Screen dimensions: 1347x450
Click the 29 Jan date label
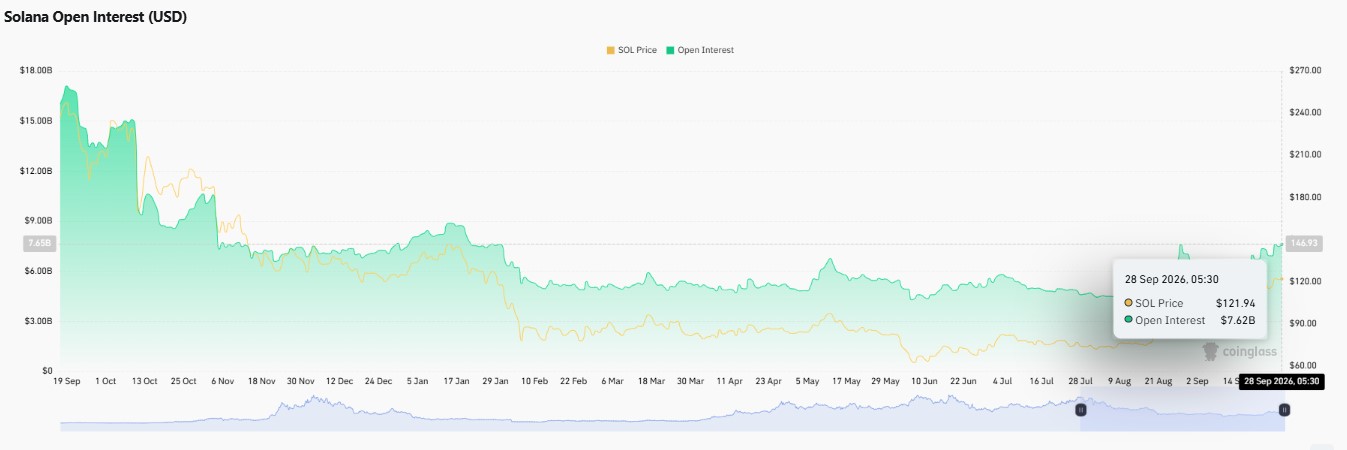coord(496,381)
